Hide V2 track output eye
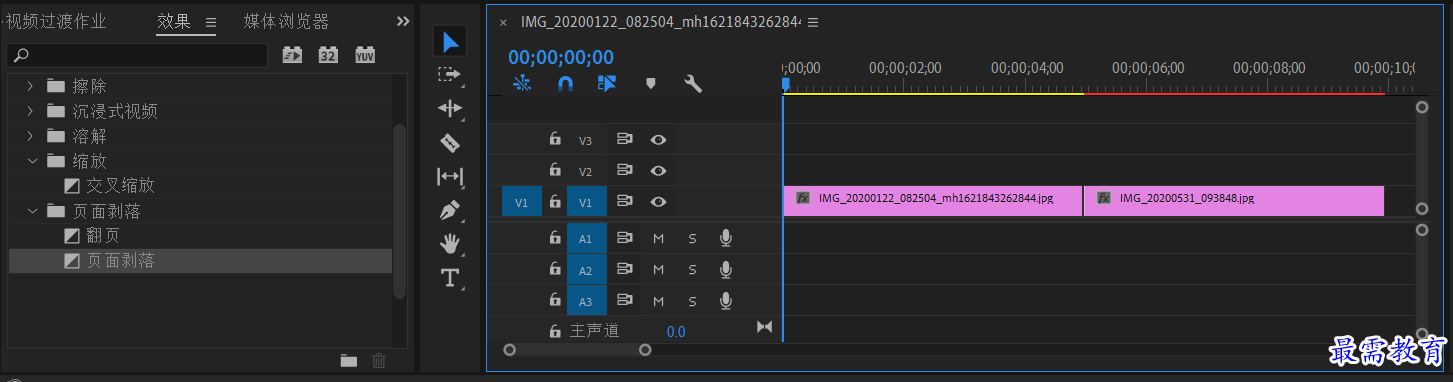 point(658,170)
